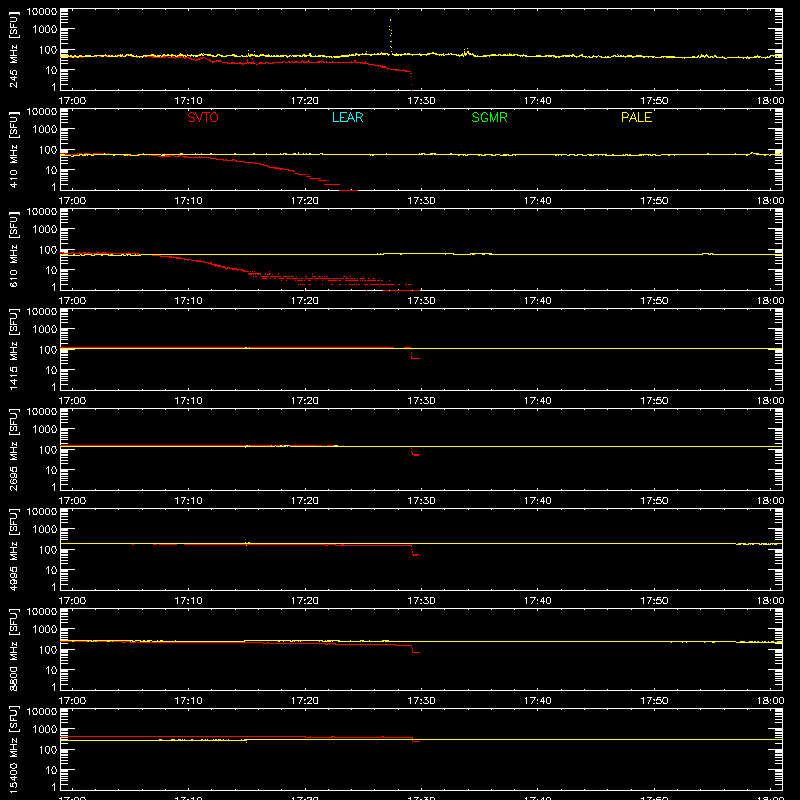Click the 18:00 tick label under 4995 MHz panel
Screen dimensions: 800x800
(770, 601)
